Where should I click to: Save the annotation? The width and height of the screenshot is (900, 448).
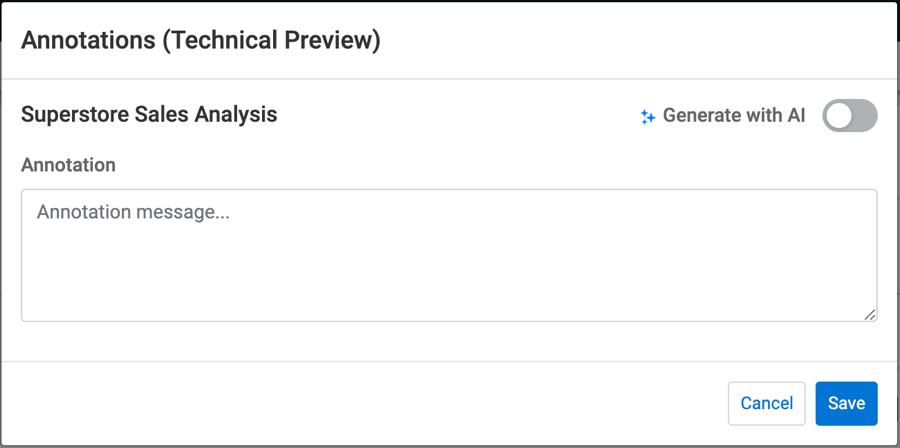pyautogui.click(x=846, y=403)
